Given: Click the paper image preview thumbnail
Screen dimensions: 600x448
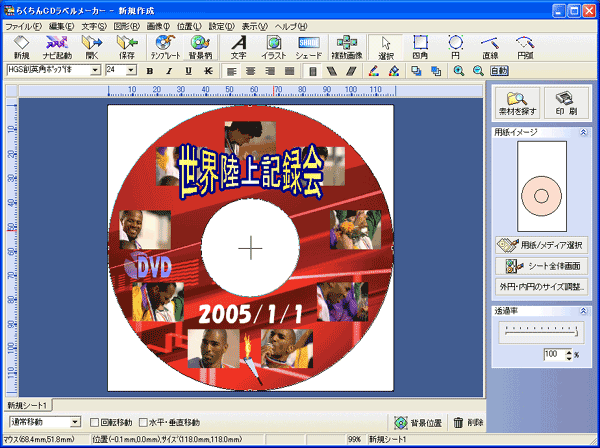Looking at the screenshot, I should [541, 186].
